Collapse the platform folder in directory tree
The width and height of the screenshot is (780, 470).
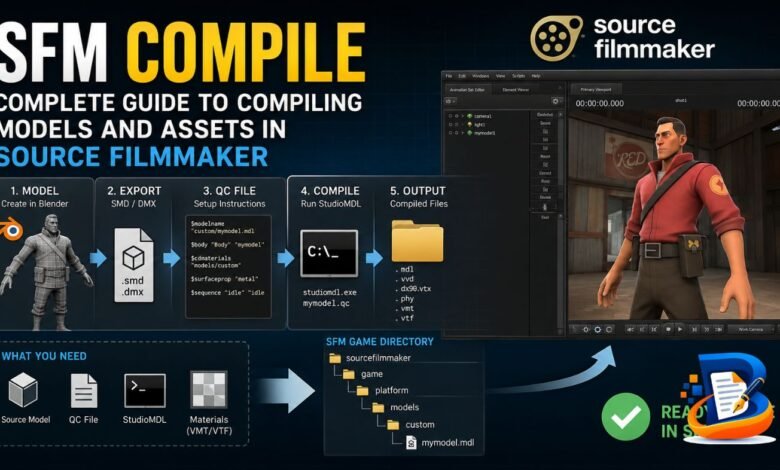363,391
